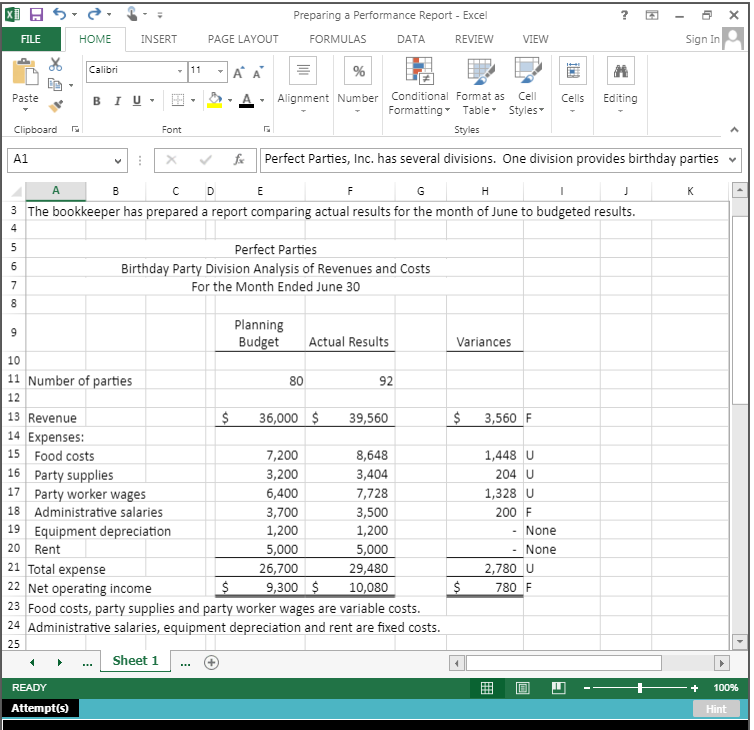The image size is (754, 730).
Task: Open the Number format percent icon
Action: 358,71
